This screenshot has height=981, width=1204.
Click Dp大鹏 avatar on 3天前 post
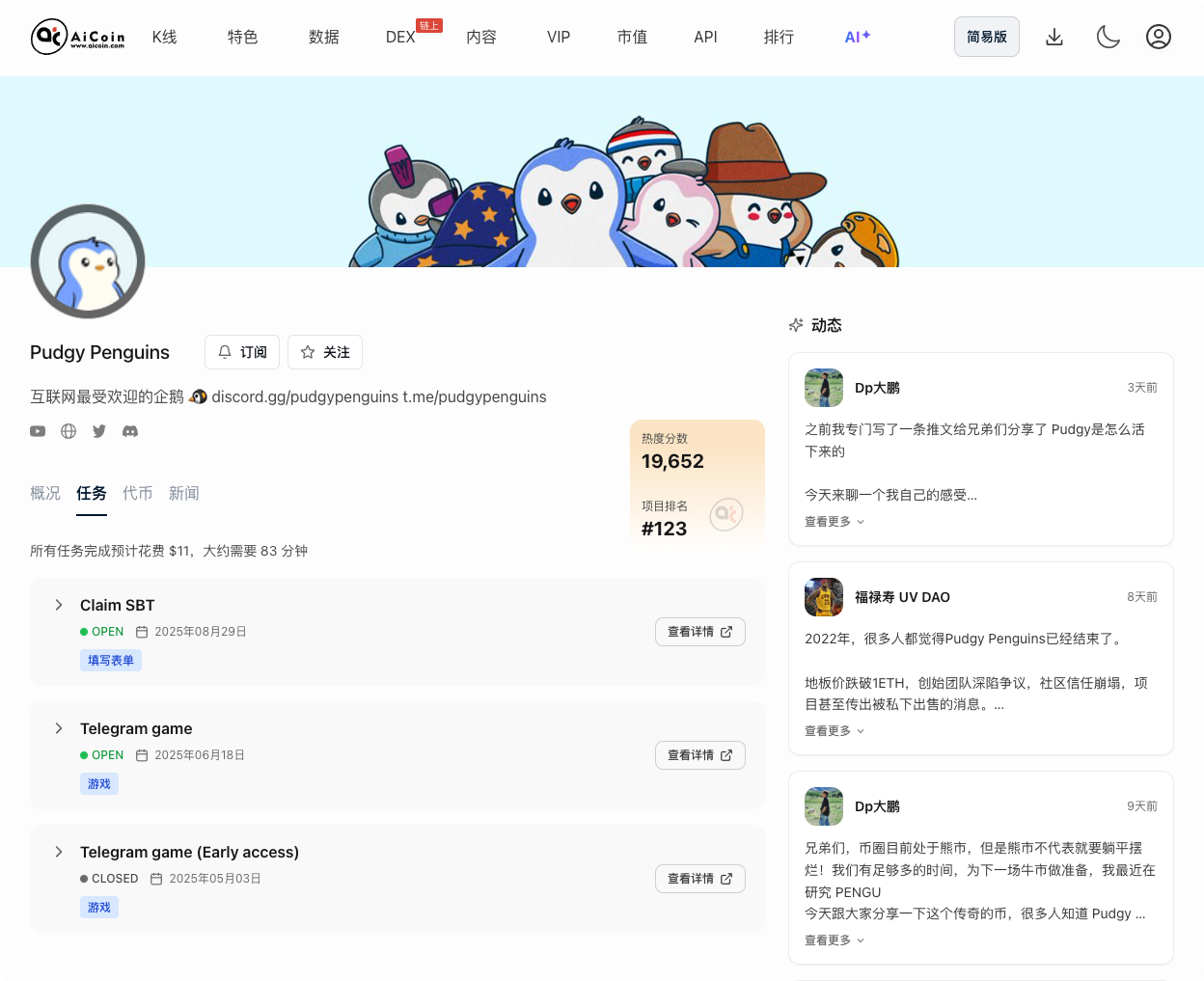pyautogui.click(x=824, y=388)
